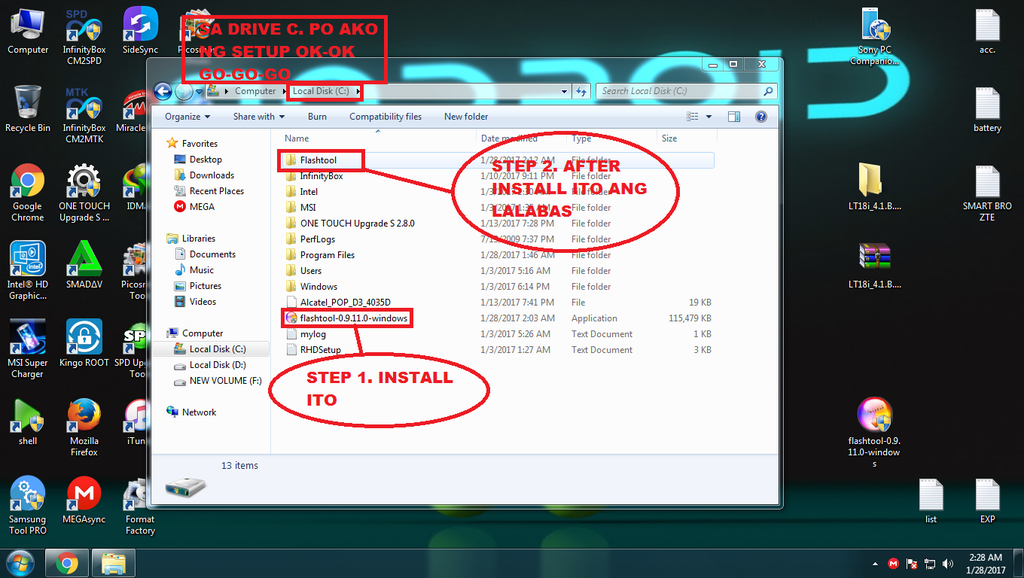Click Compatibility files in the toolbar
Viewport: 1024px width, 578px height.
point(385,116)
